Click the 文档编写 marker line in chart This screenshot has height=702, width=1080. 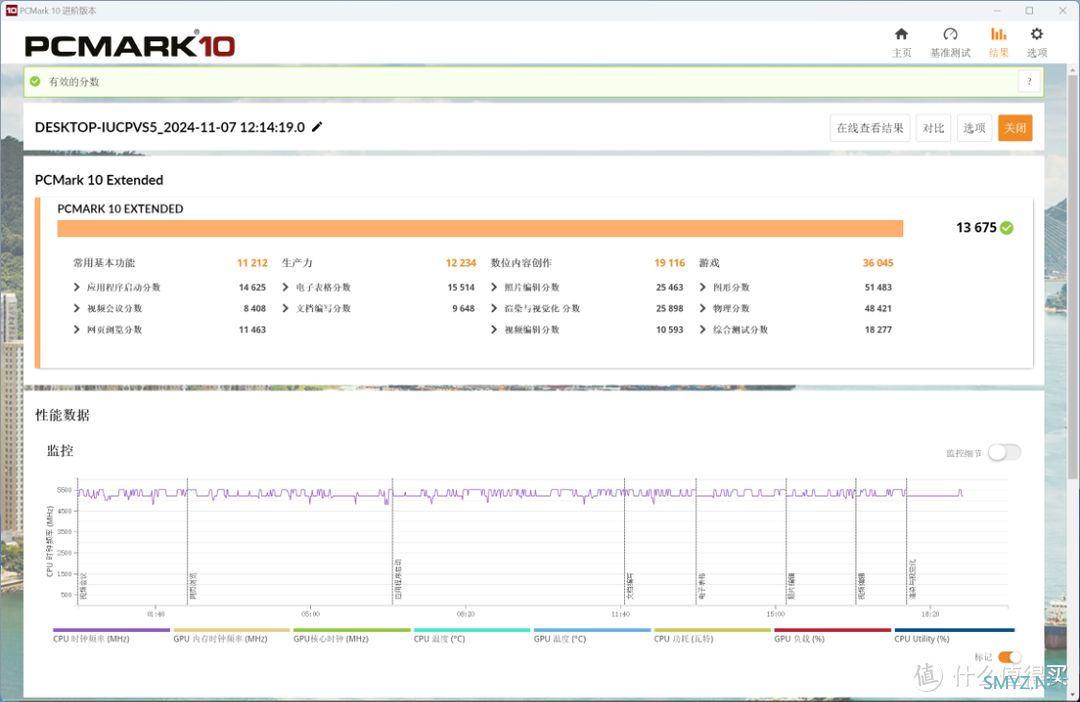coord(625,541)
